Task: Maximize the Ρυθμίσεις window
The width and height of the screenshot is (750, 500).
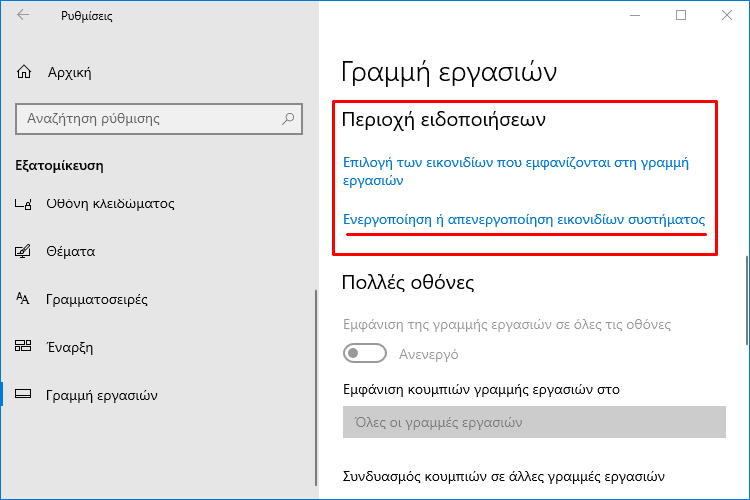Action: tap(681, 15)
